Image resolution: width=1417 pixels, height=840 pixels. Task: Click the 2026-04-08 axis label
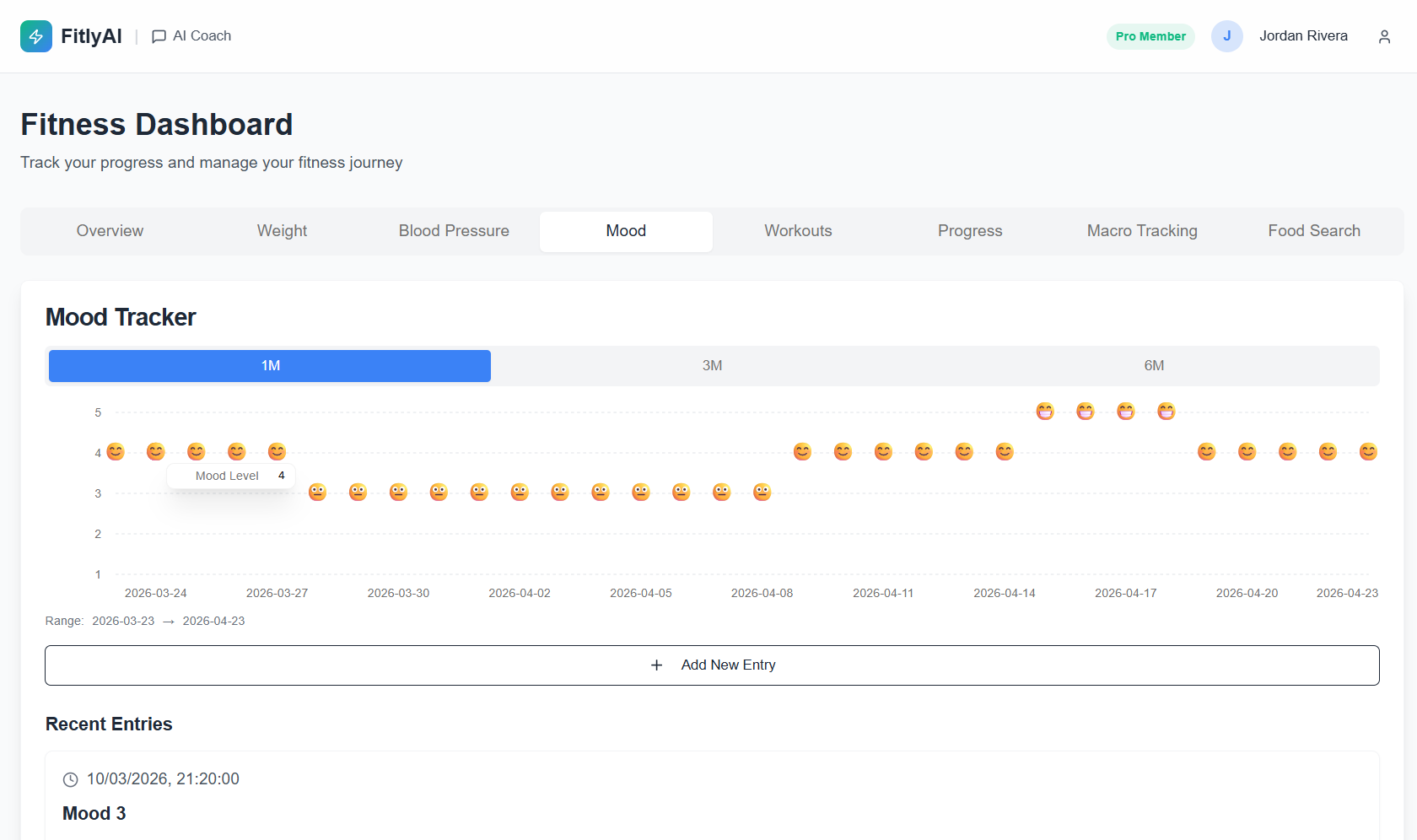762,593
